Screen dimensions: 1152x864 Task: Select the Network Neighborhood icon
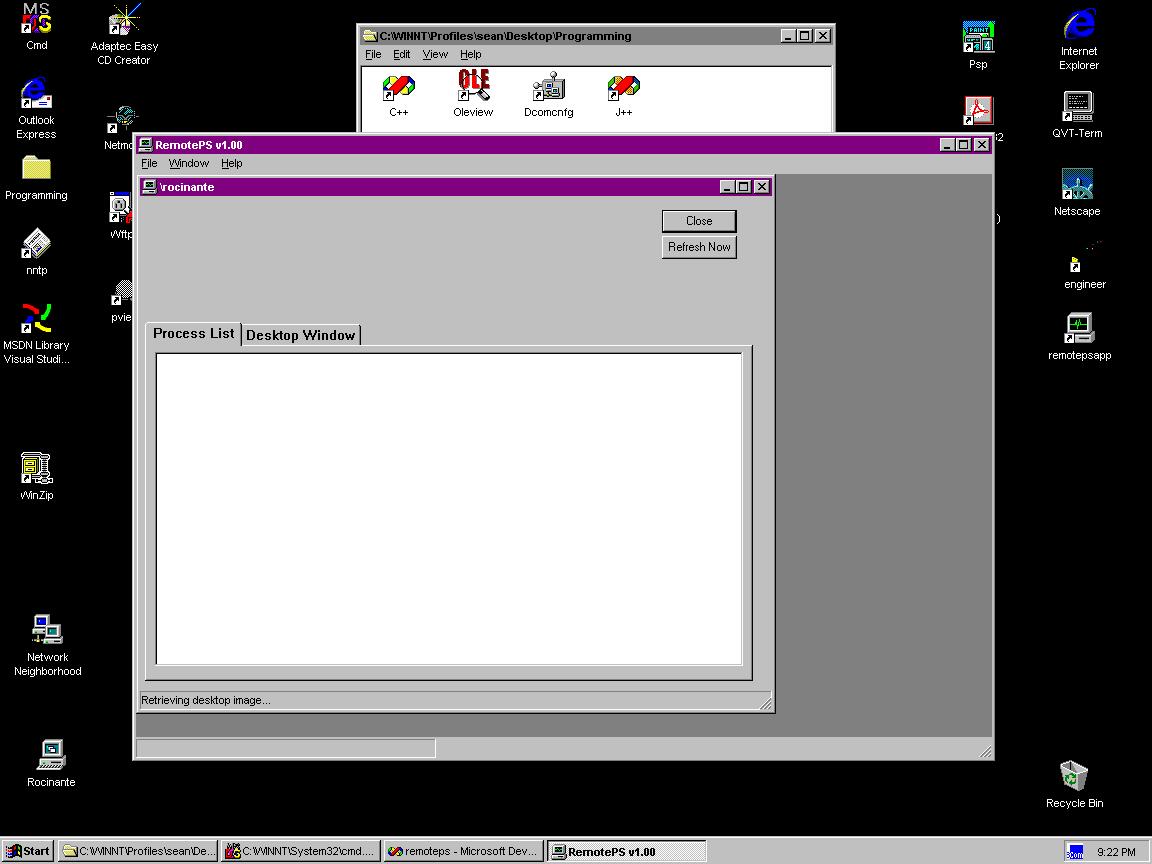tap(47, 631)
